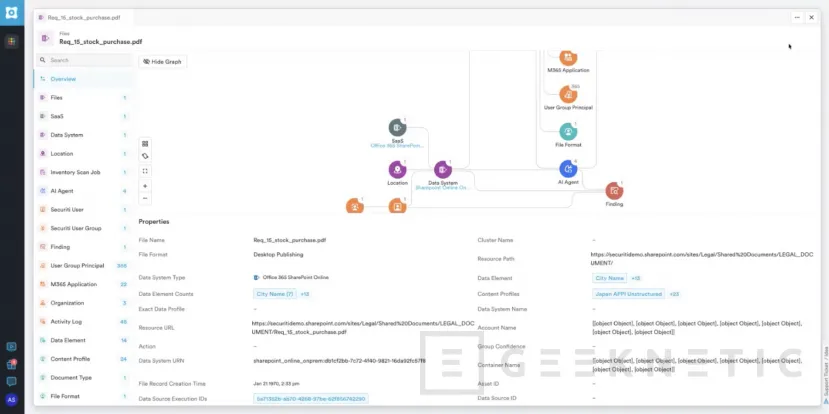Zoom out the graph with minus icon
Screen dimensions: 829x414
pyautogui.click(x=145, y=199)
